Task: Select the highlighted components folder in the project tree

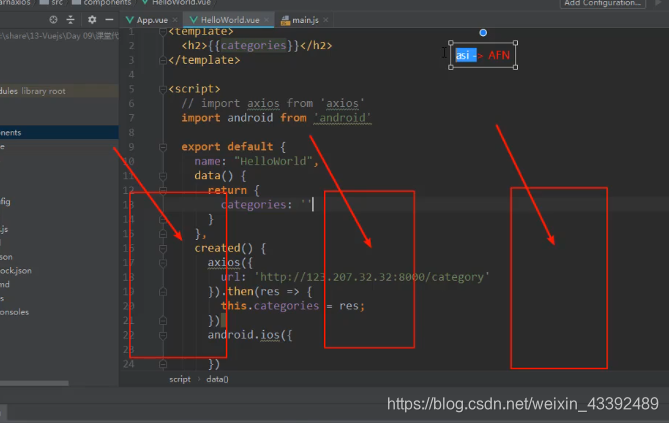Action: pyautogui.click(x=59, y=133)
